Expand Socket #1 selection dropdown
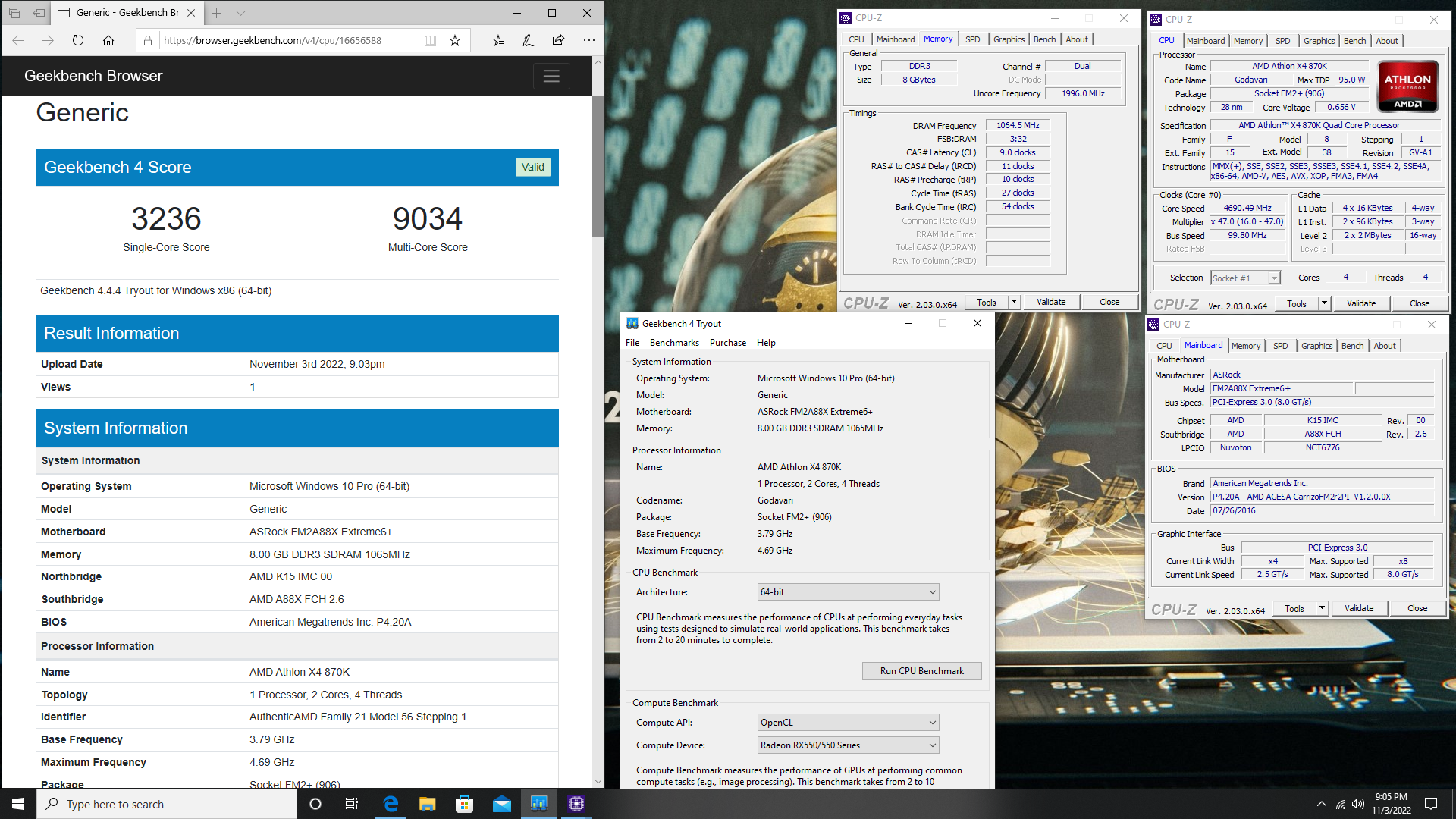 click(1245, 278)
